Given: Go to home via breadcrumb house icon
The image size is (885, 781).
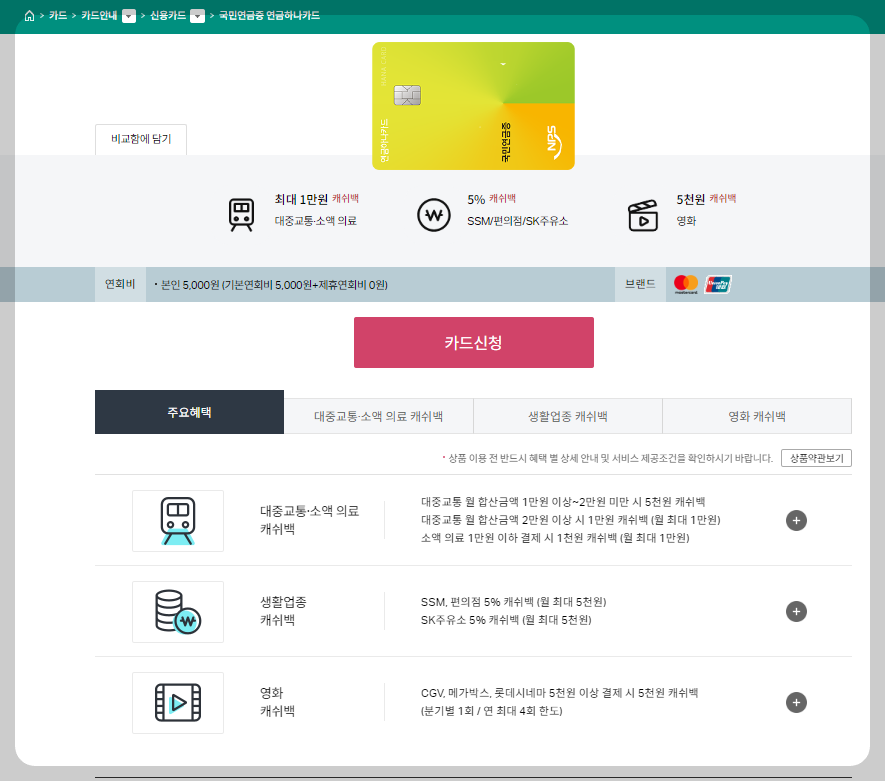Looking at the screenshot, I should click(29, 16).
